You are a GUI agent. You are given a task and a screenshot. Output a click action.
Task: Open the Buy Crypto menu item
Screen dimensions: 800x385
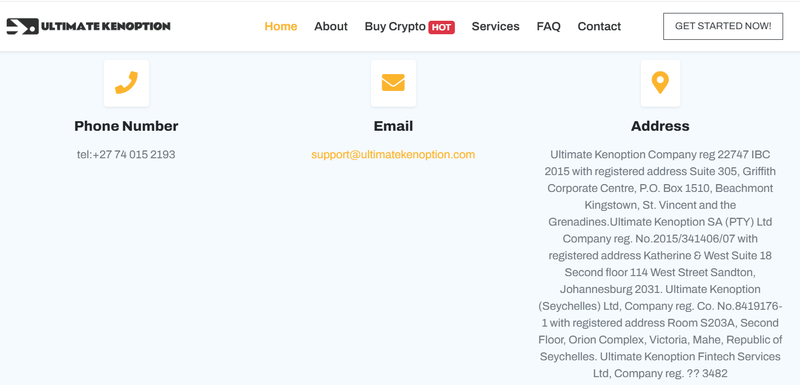pyautogui.click(x=395, y=27)
